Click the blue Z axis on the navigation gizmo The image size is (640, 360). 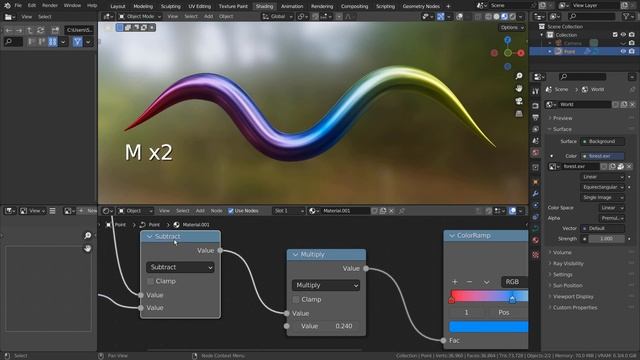click(507, 40)
